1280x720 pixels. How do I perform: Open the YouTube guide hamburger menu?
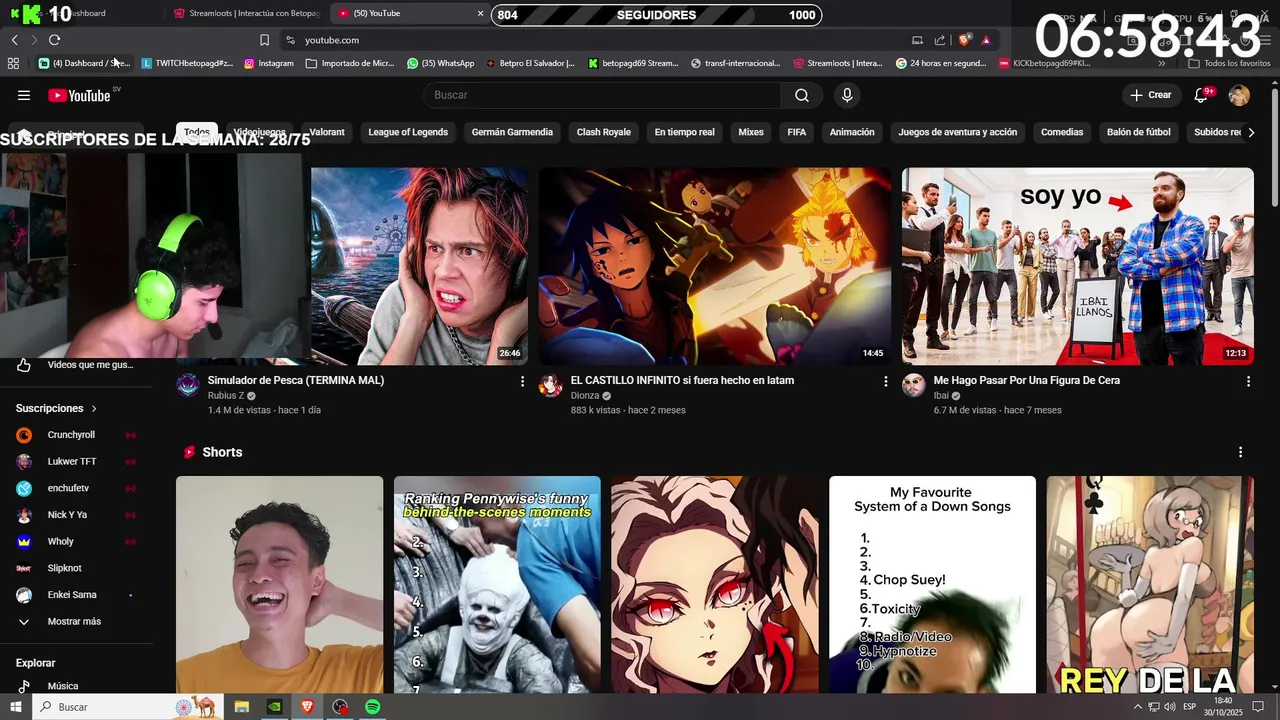24,95
